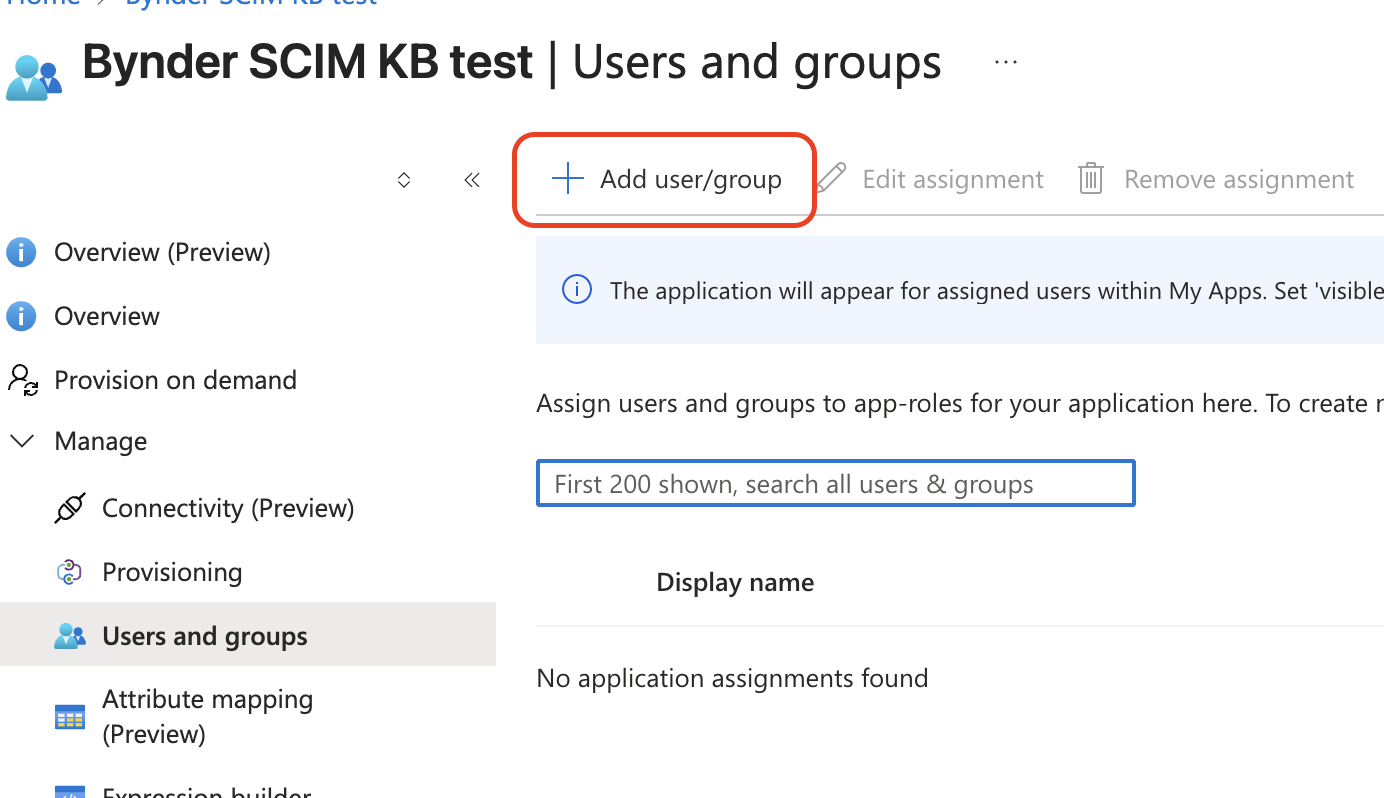Select the Provision on demand person icon
1384x798 pixels.
pos(22,379)
